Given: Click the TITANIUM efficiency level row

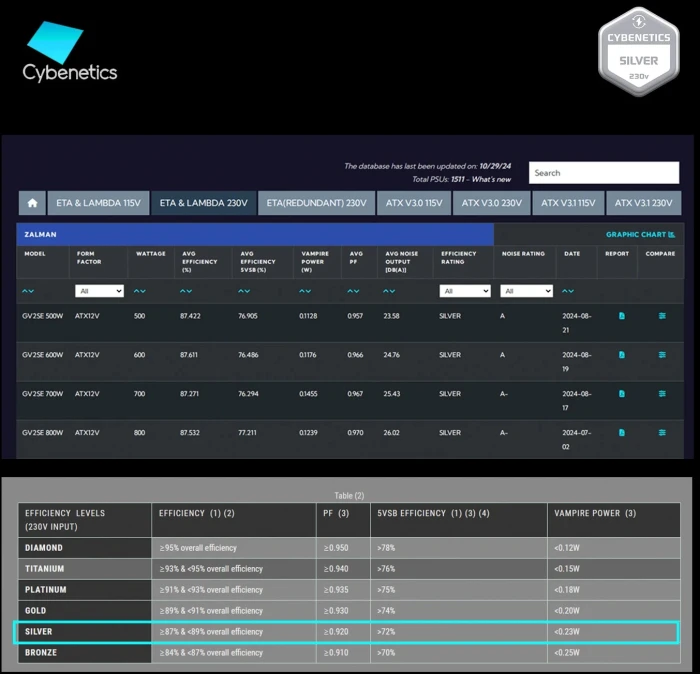Looking at the screenshot, I should pos(349,569).
